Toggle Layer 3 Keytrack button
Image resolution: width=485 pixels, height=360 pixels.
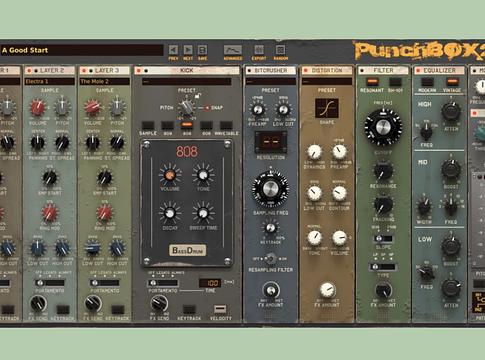117,309
